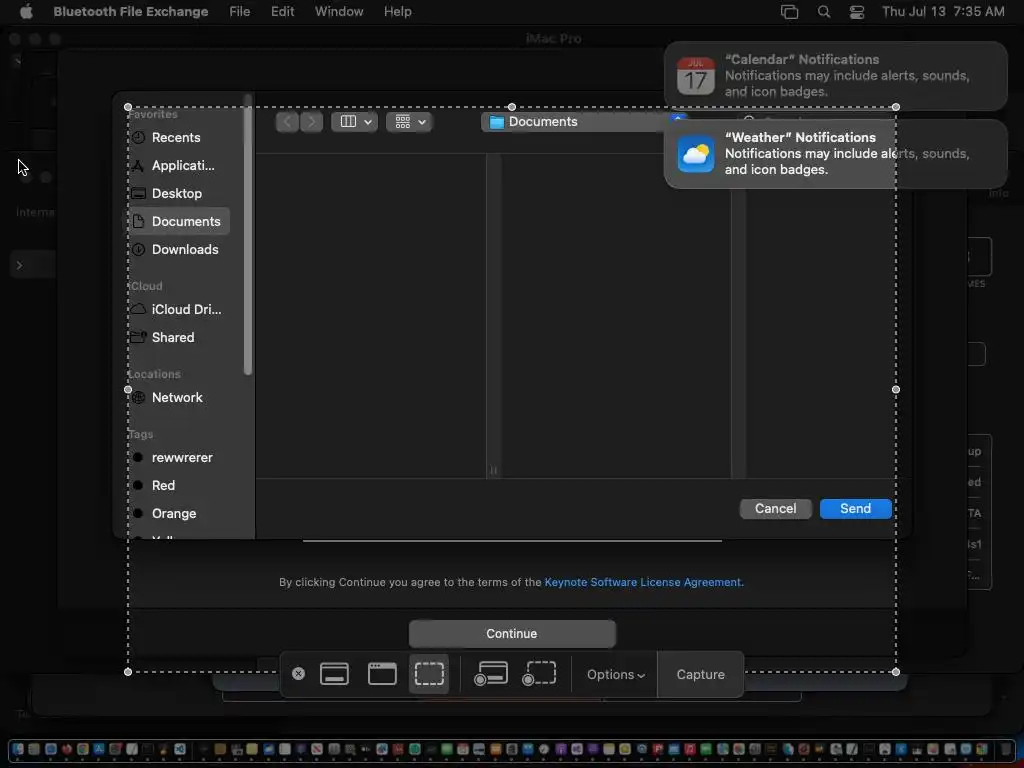Click the Calendar app notification icon

(x=696, y=76)
